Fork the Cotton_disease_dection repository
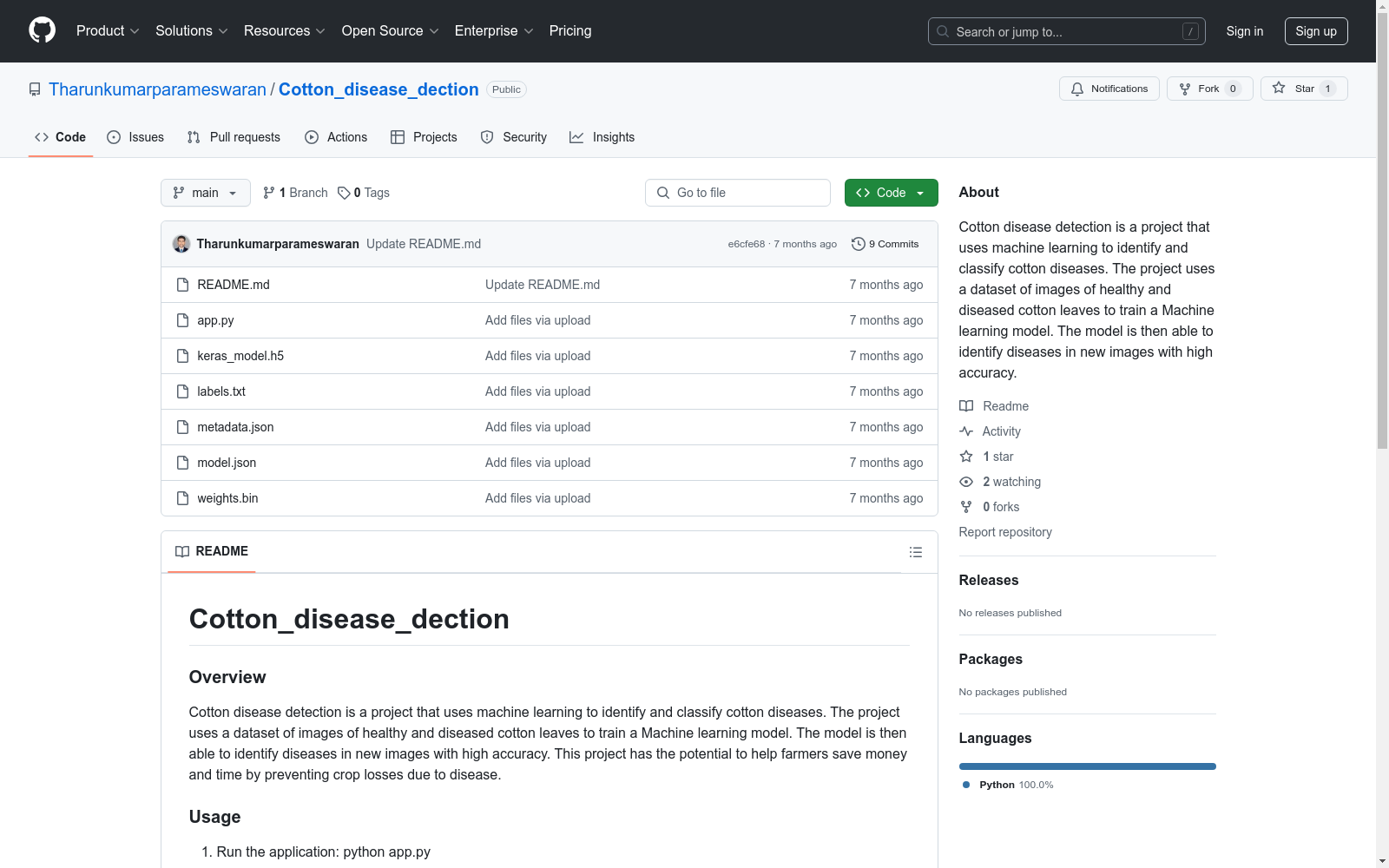 pyautogui.click(x=1208, y=89)
